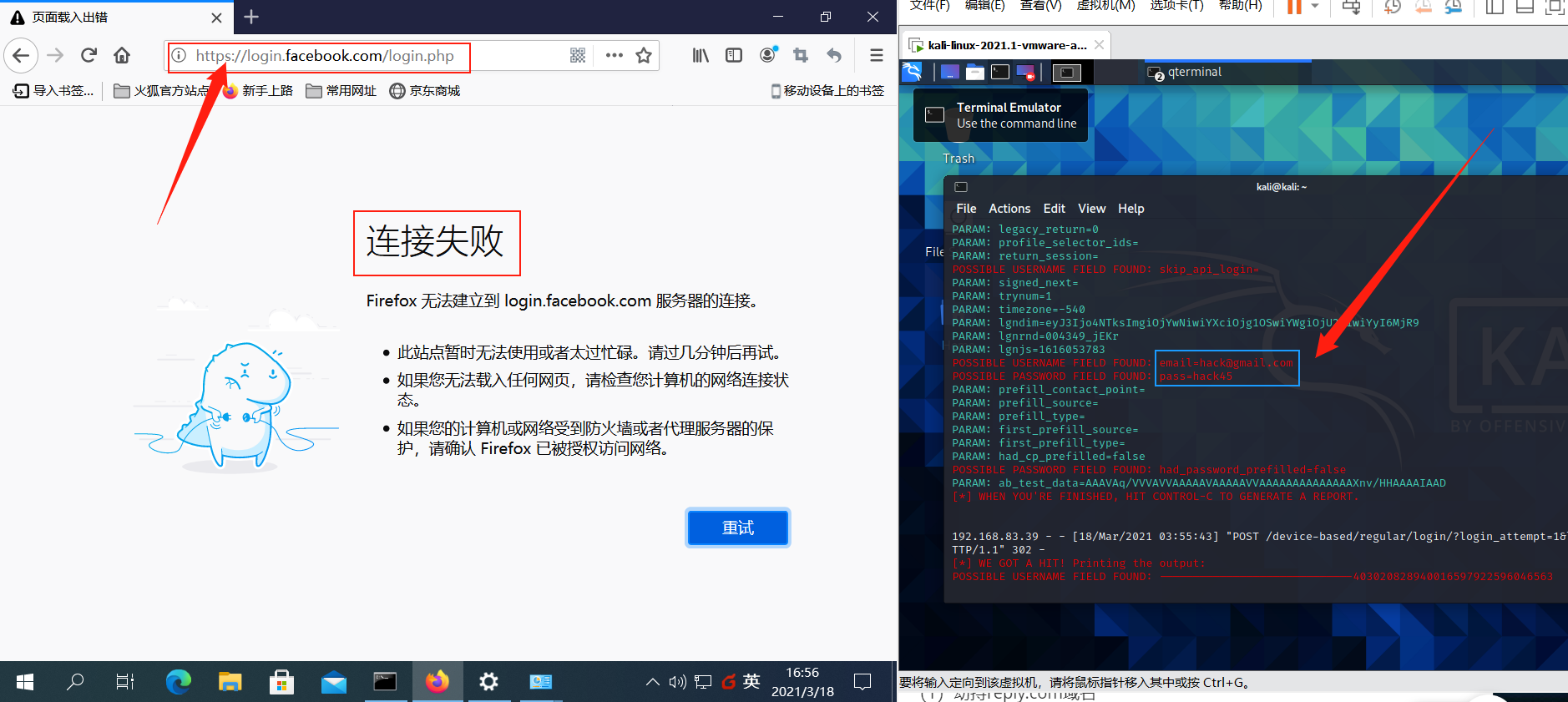Launch terminal from Kali panel

click(x=1000, y=73)
